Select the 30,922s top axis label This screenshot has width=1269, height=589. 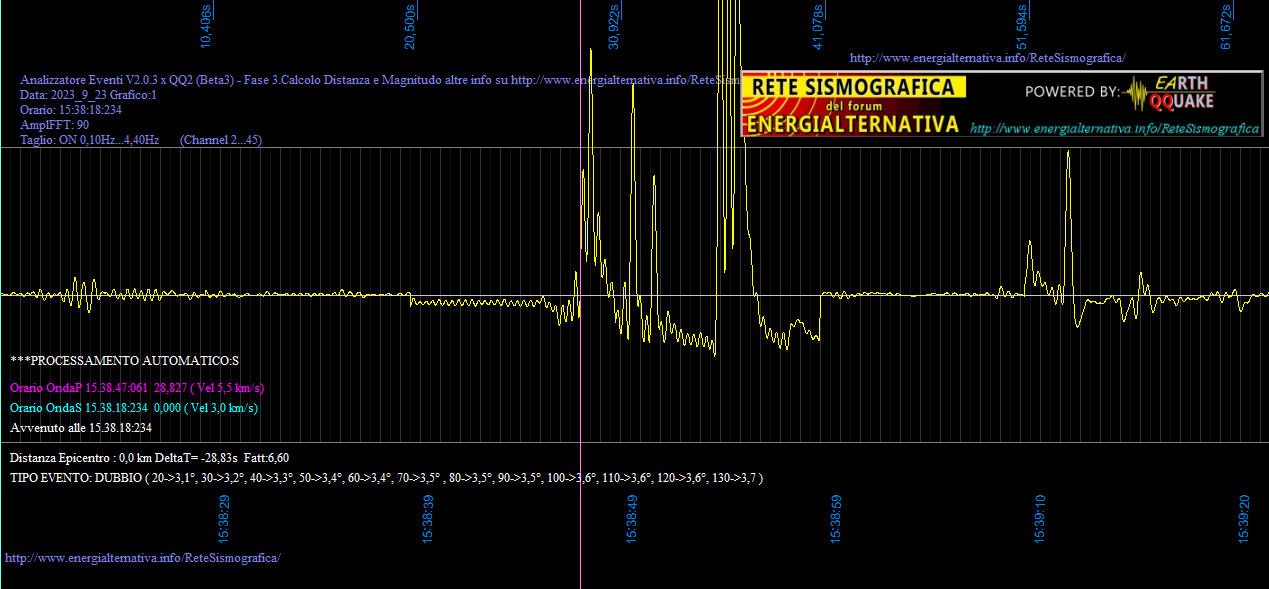(x=614, y=27)
